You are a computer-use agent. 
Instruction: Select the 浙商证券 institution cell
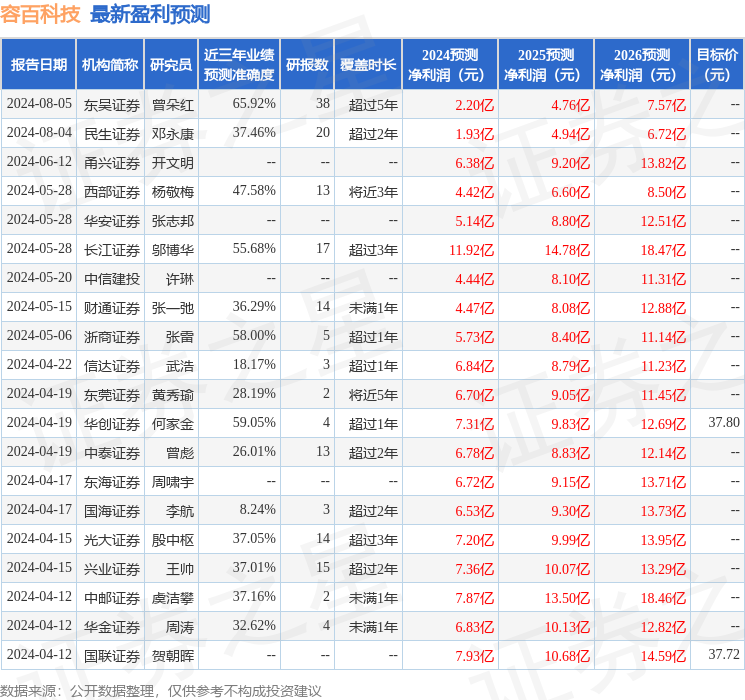112,336
